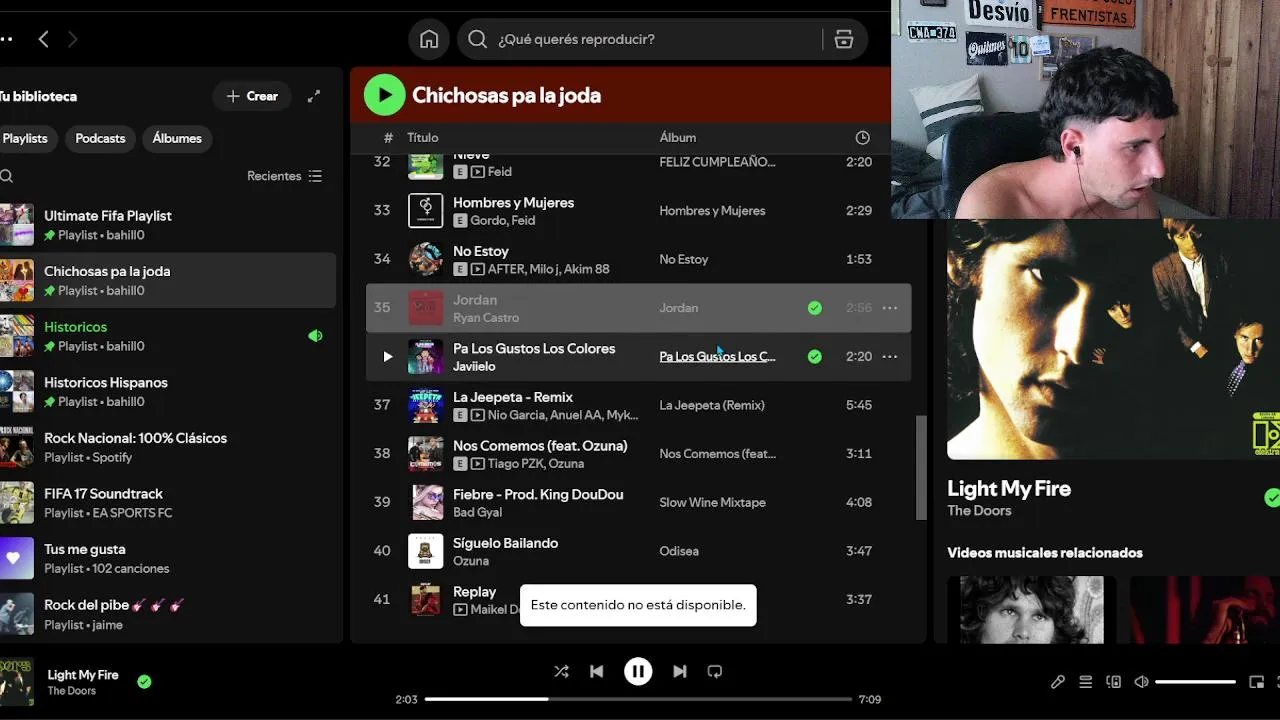Screen dimensions: 1280x720
Task: Toggle saved checkmark in now playing bar
Action: click(x=144, y=682)
